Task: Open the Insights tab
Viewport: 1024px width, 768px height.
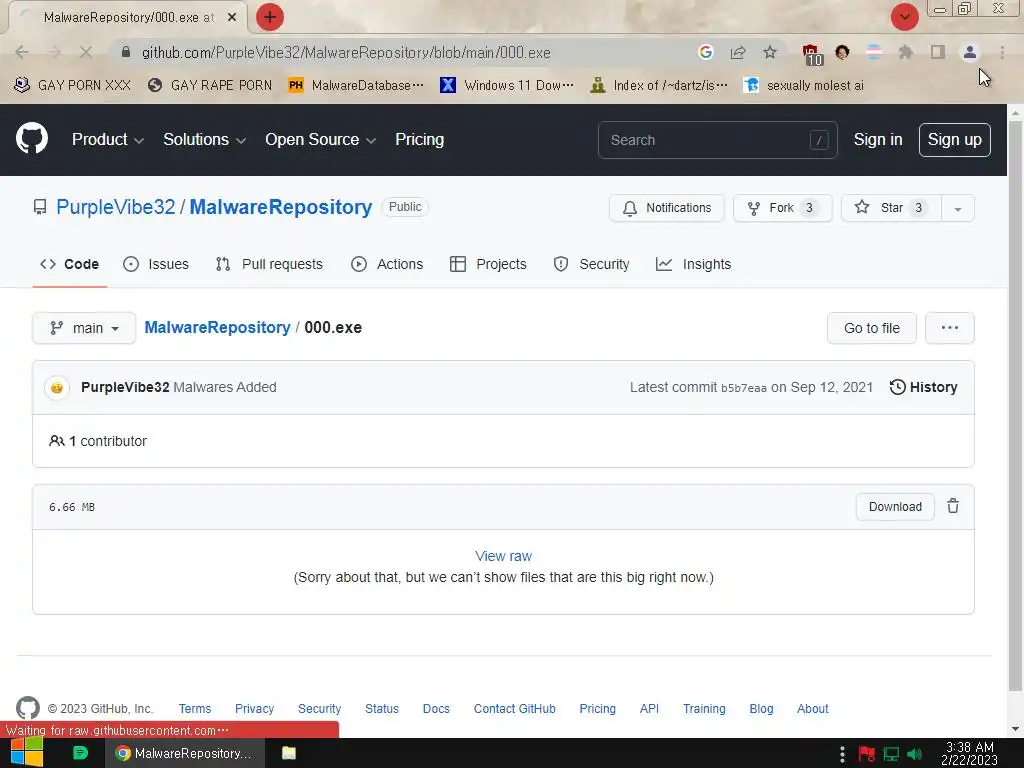Action: [x=694, y=264]
